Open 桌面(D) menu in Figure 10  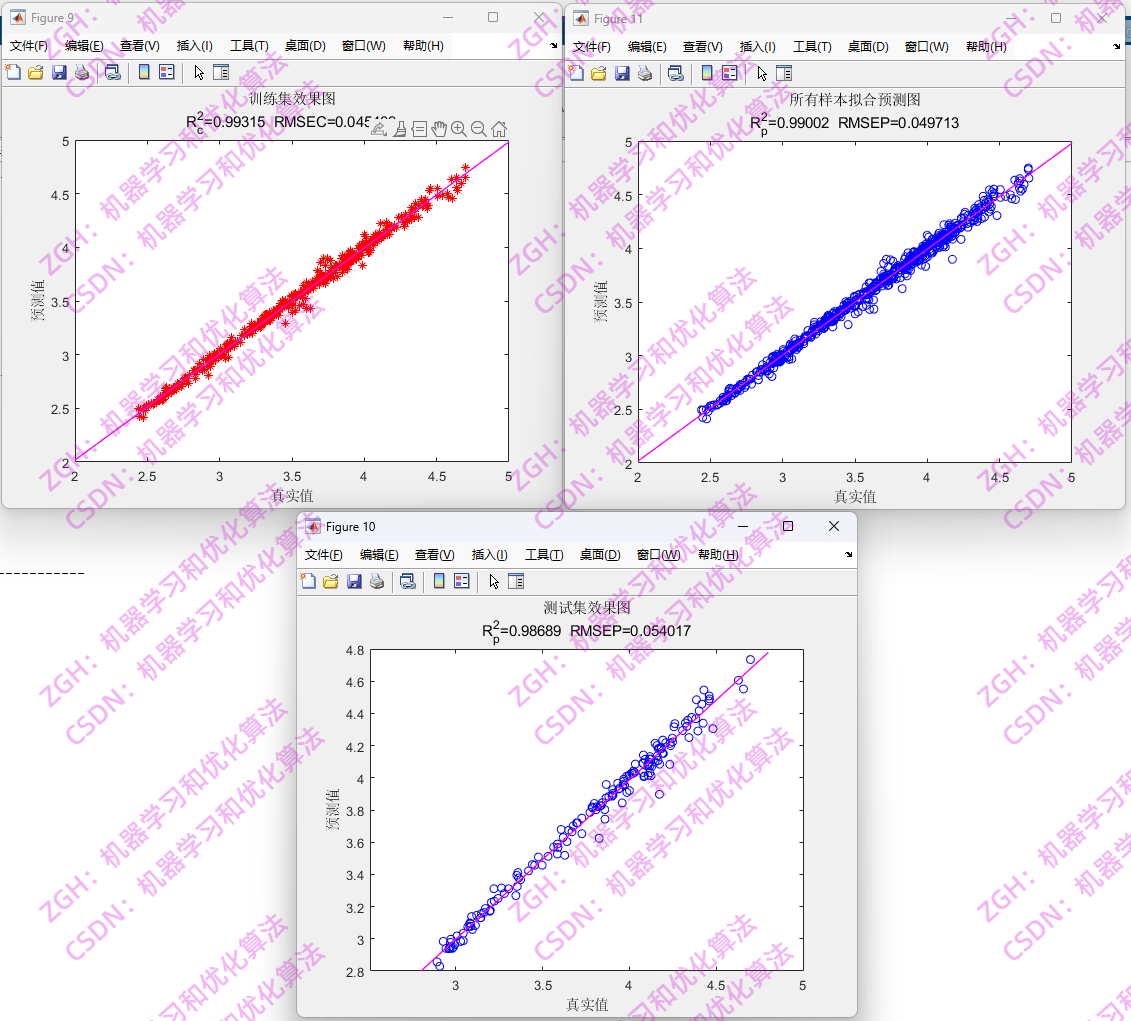tap(599, 554)
